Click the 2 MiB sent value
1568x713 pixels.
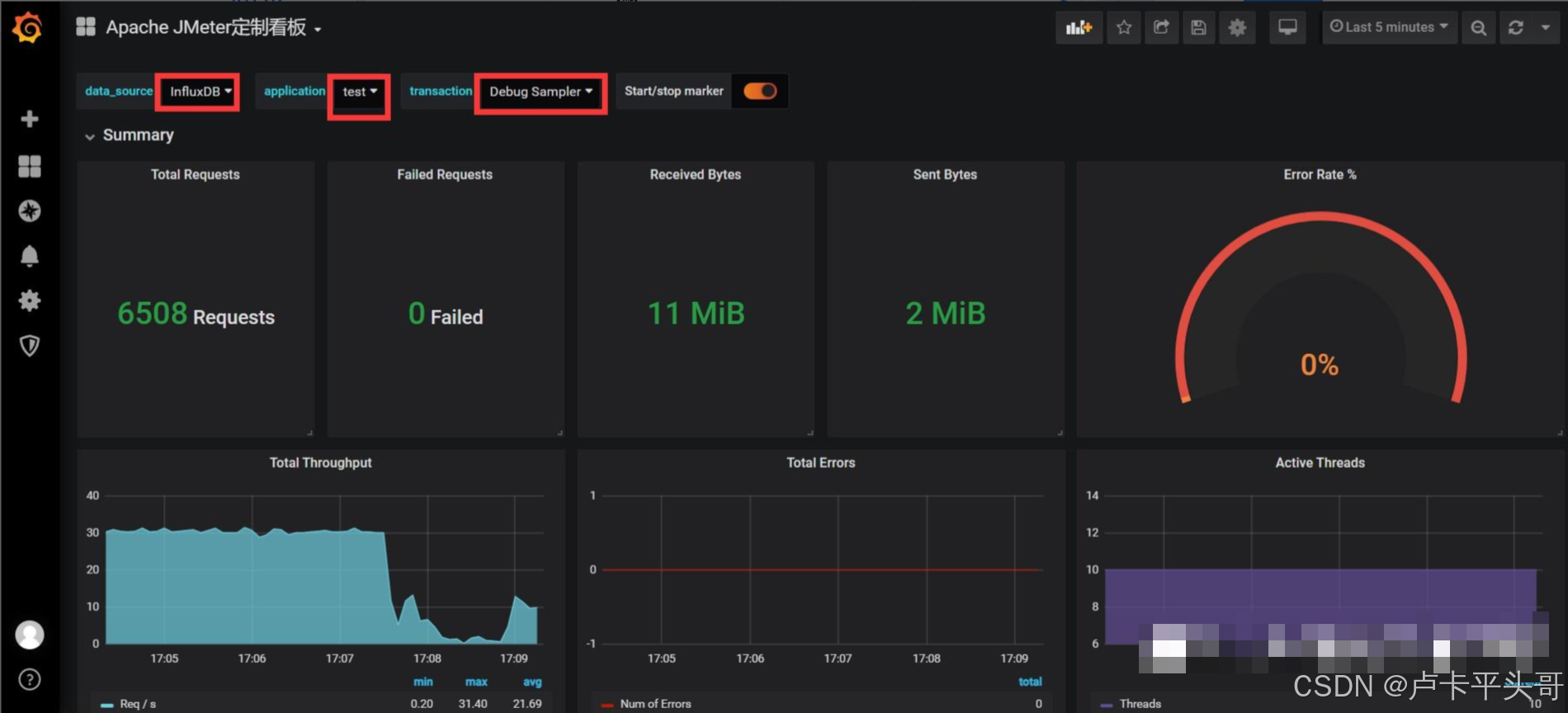pyautogui.click(x=945, y=314)
